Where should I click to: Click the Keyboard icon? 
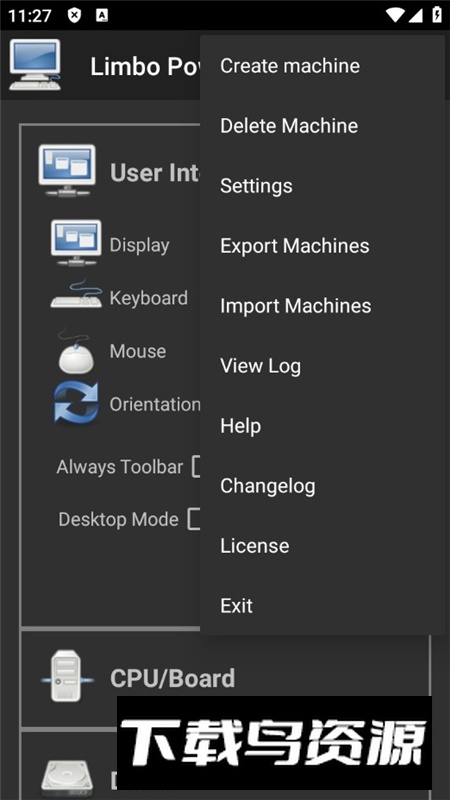coord(76,295)
